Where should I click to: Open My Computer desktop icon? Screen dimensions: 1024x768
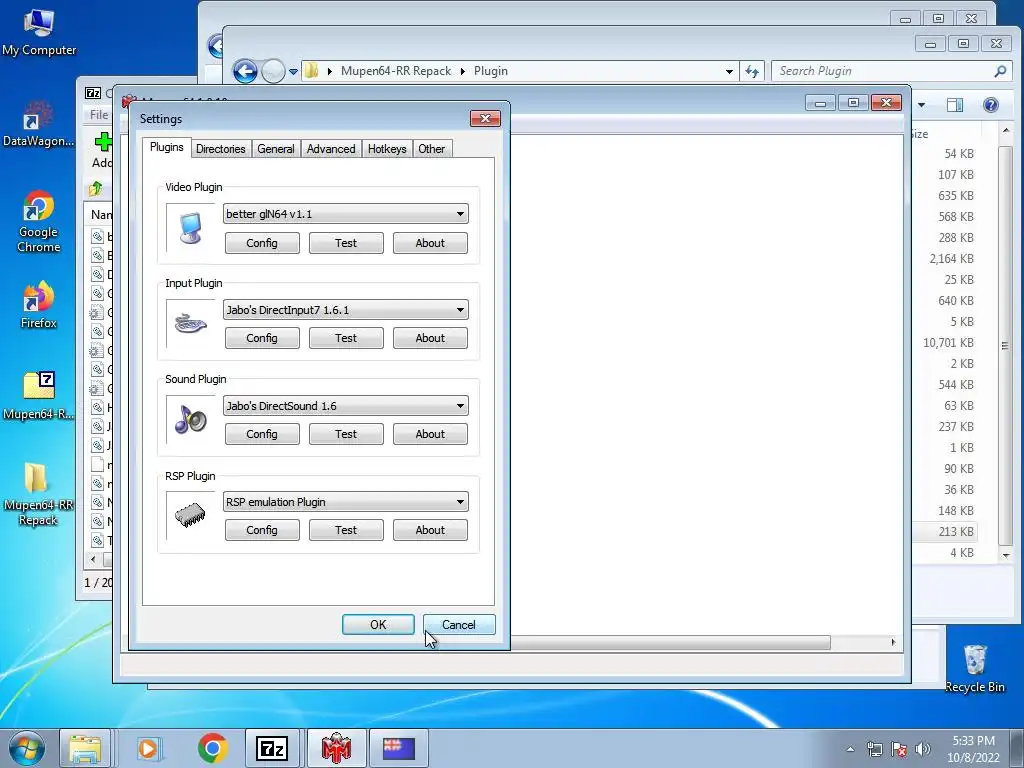(39, 33)
